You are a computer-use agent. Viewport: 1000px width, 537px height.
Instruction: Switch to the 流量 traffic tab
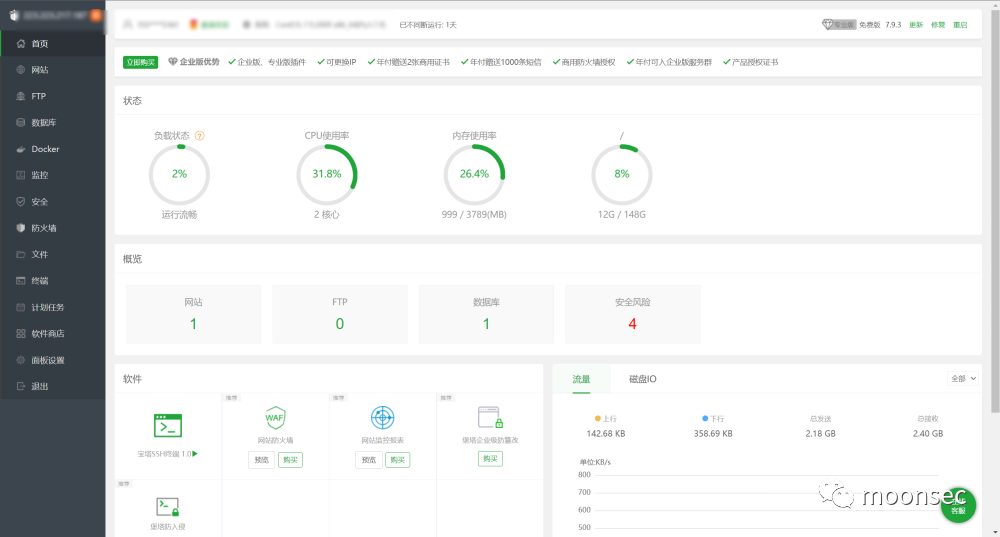coord(581,379)
